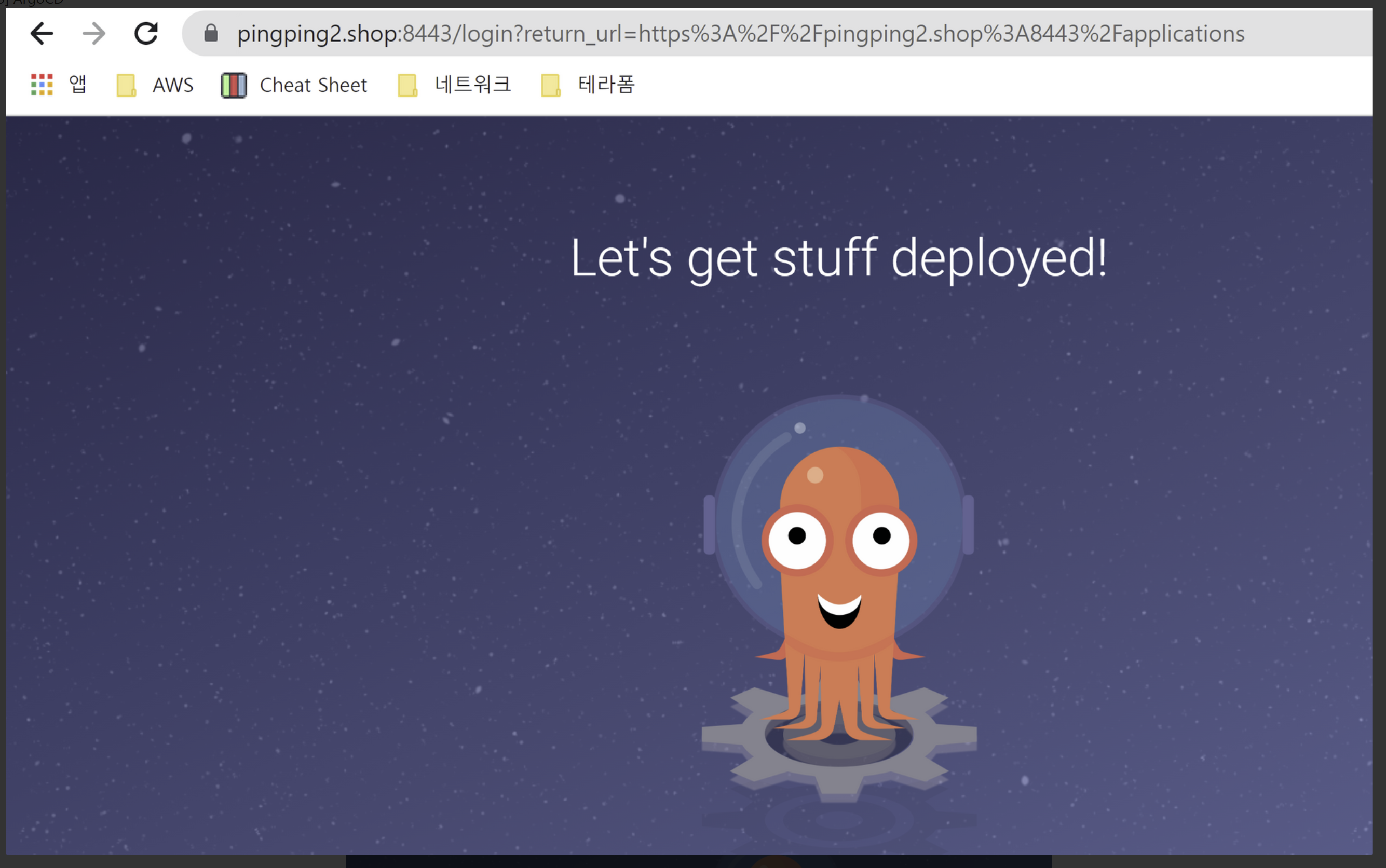Expand the 테라폼 bookmarks folder label
Image resolution: width=1386 pixels, height=868 pixels.
606,85
